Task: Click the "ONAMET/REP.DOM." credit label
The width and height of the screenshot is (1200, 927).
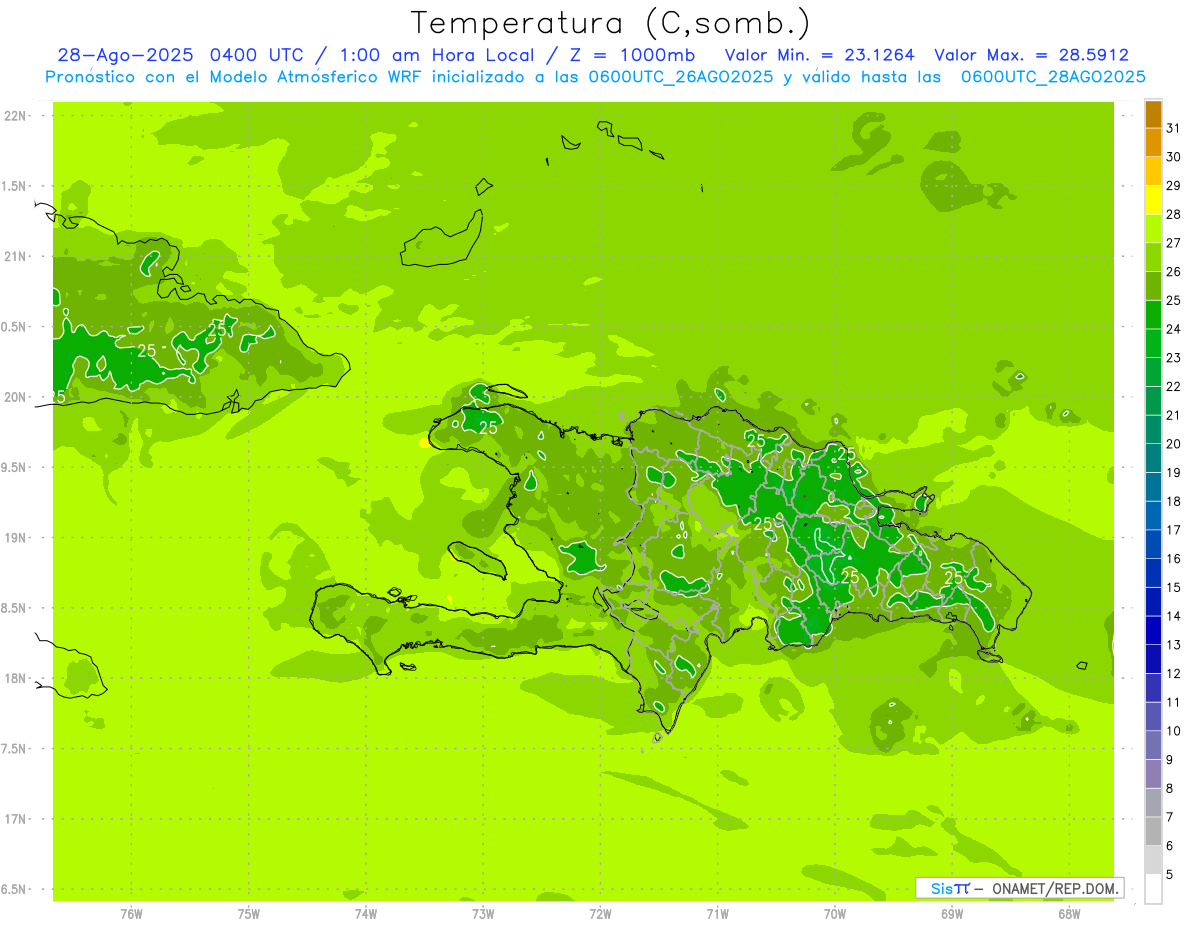Action: [x=1055, y=888]
